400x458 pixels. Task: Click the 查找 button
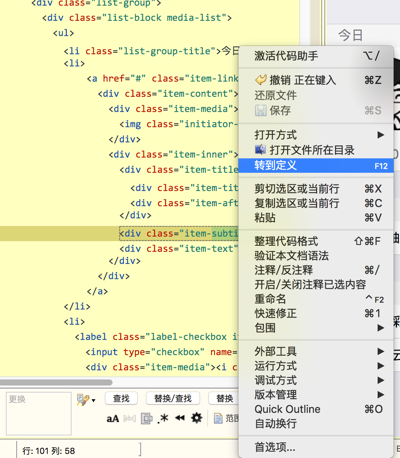coord(121,399)
